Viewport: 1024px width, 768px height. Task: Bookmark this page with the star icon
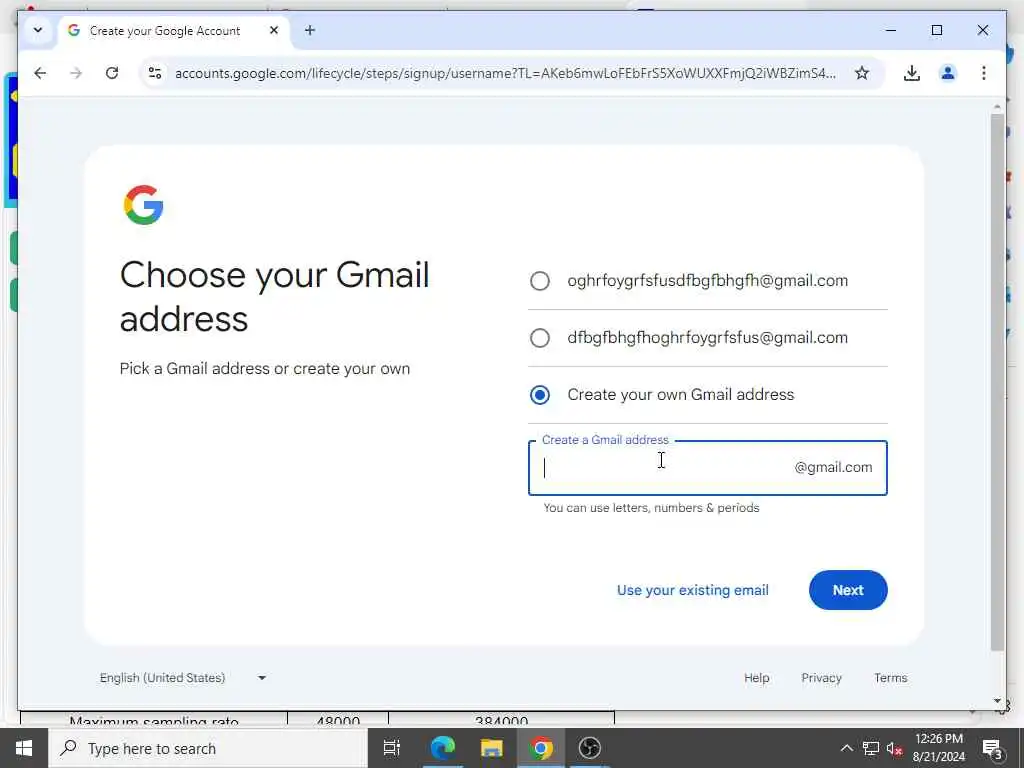pyautogui.click(x=862, y=73)
